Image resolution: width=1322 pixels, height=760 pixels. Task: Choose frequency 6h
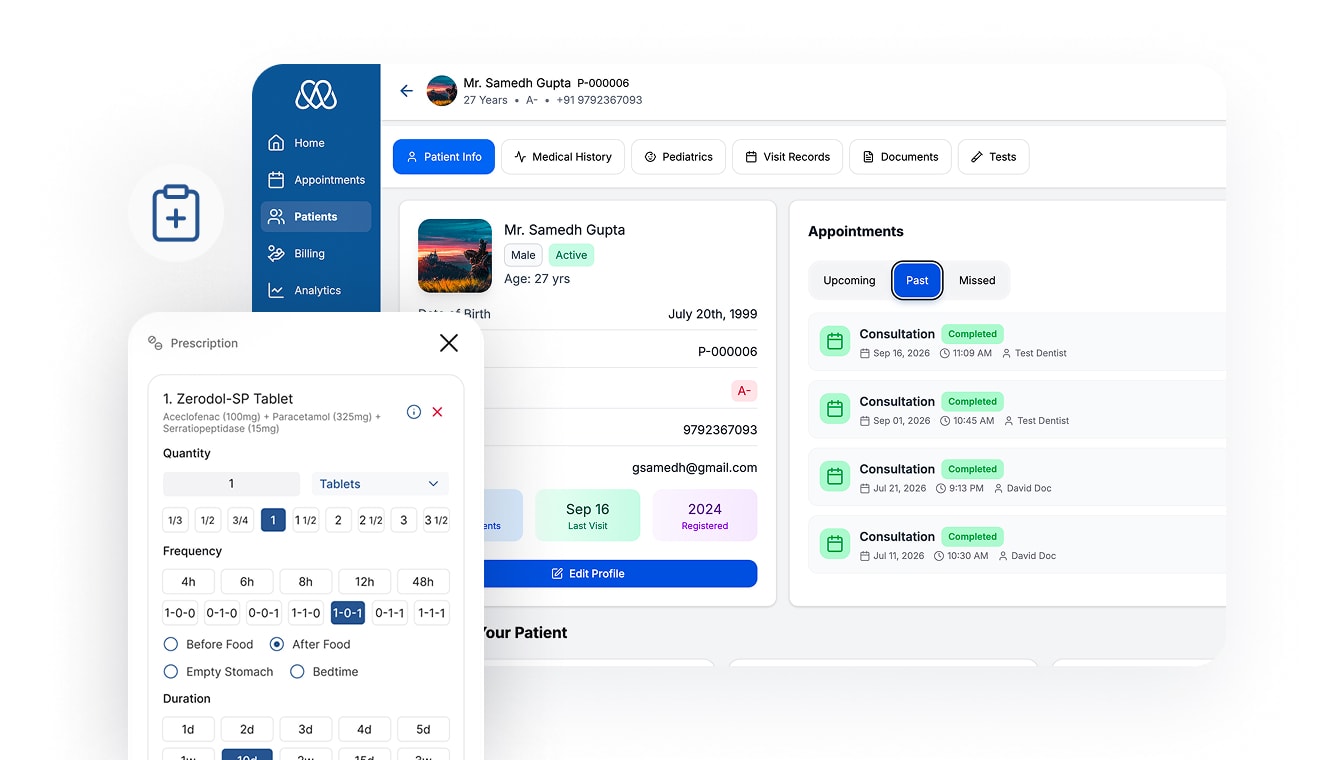(x=247, y=582)
